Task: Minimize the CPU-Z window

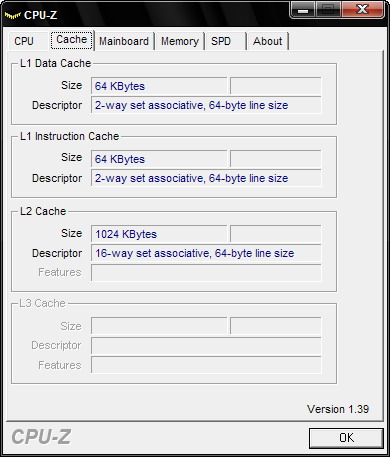Action: (303, 10)
